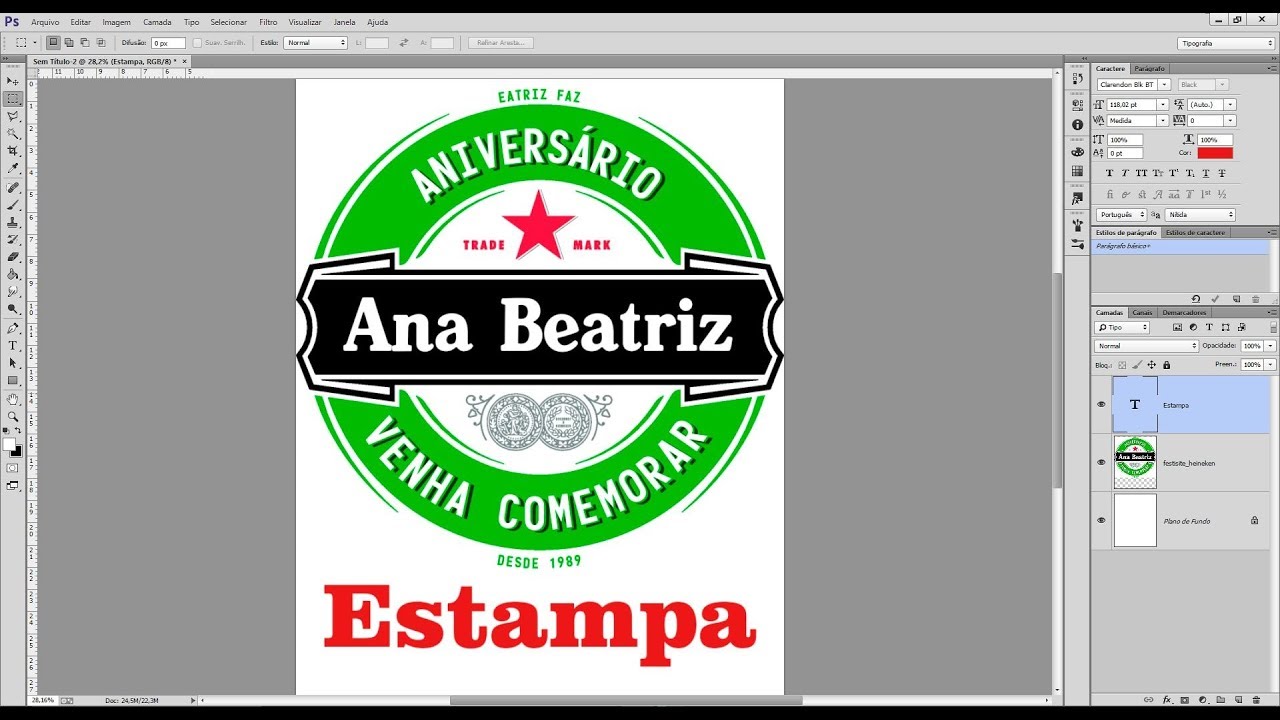The width and height of the screenshot is (1280, 720).
Task: Hide the Estampa layer
Action: tap(1101, 405)
